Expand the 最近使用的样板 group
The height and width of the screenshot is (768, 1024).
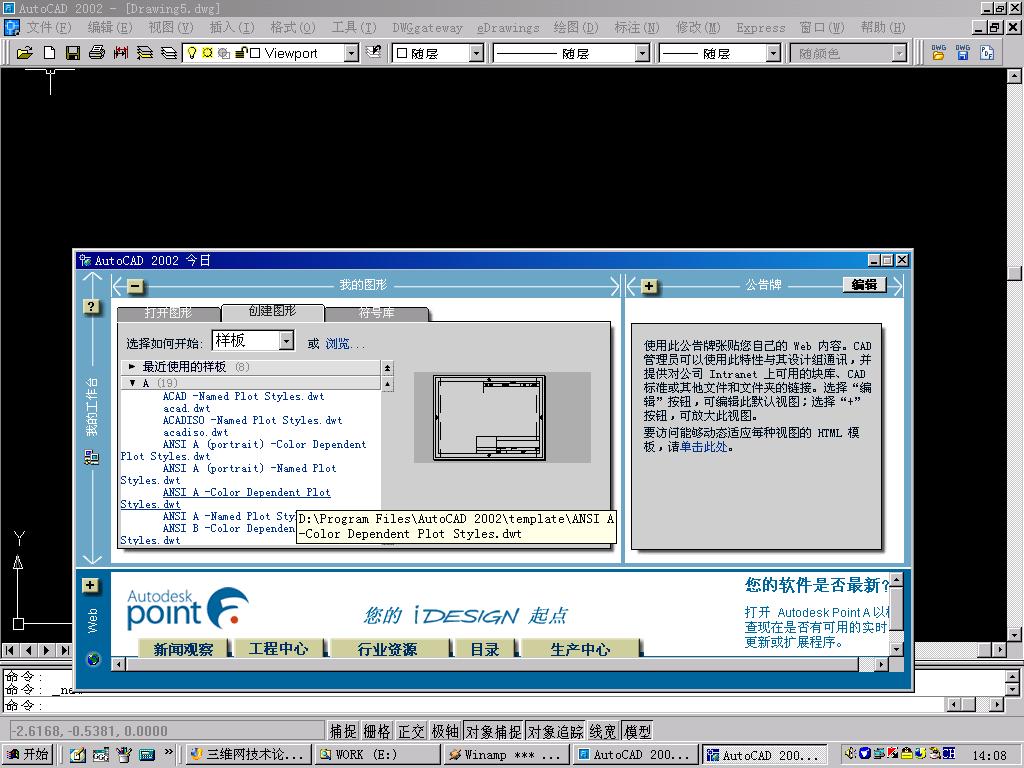coord(132,367)
